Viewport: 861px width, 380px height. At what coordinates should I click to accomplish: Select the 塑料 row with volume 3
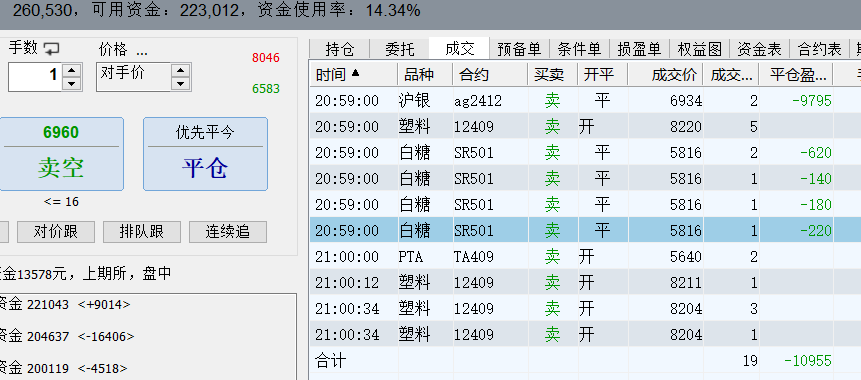[585, 308]
